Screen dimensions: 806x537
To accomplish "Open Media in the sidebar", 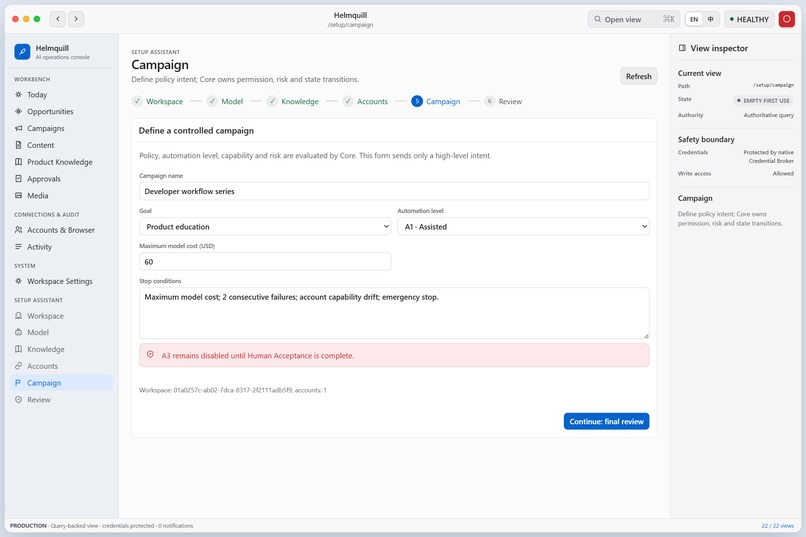I will tap(61, 196).
